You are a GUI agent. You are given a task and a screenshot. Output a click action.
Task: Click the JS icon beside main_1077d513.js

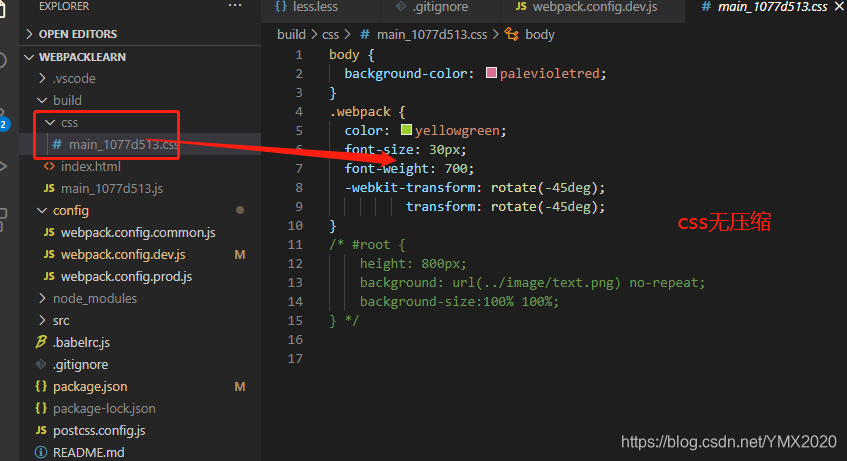[x=49, y=189]
